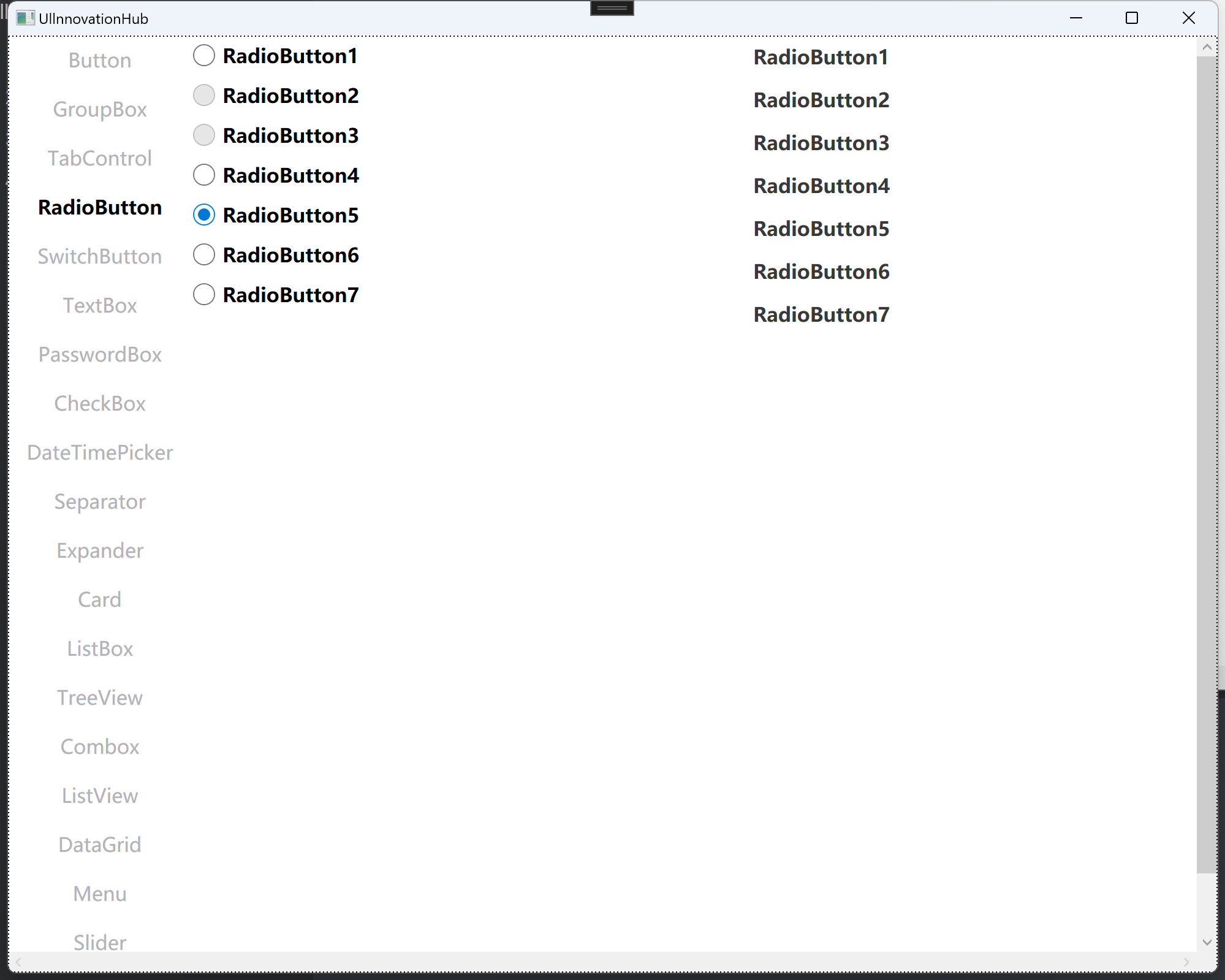Choose the RadioButton4 radio option
The width and height of the screenshot is (1225, 980).
(276, 175)
